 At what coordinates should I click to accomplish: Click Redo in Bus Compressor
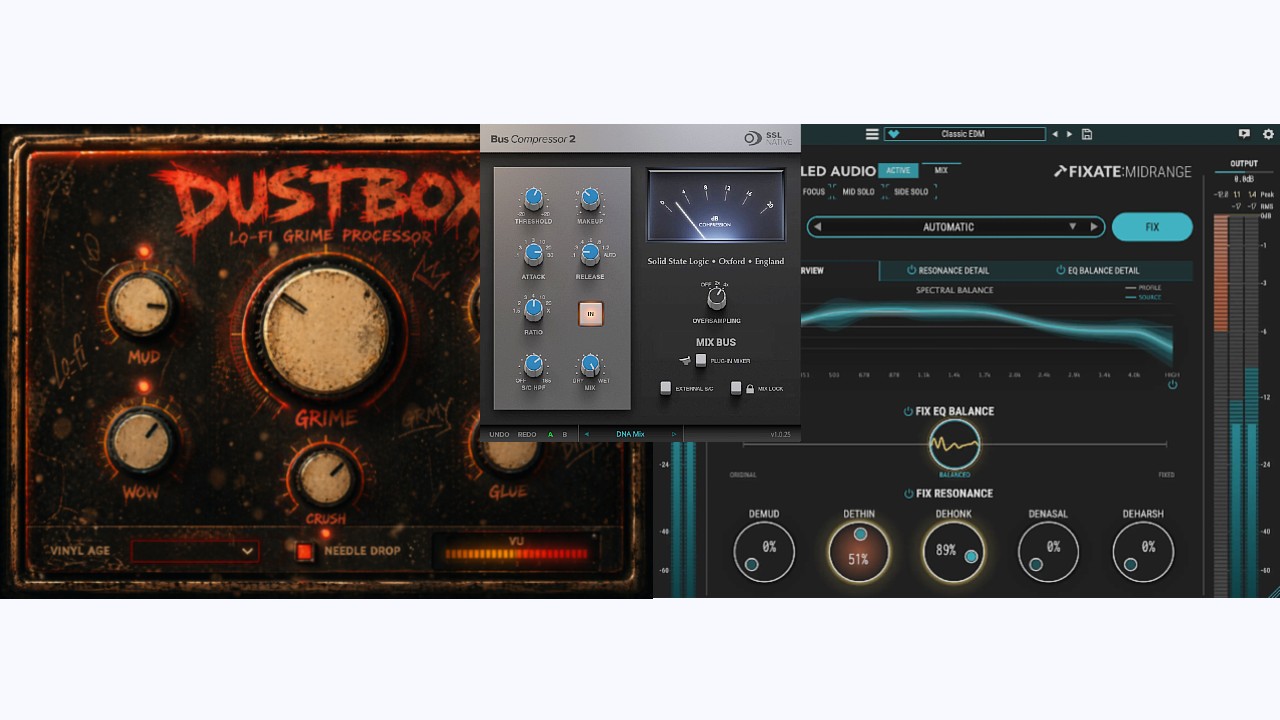[x=527, y=434]
